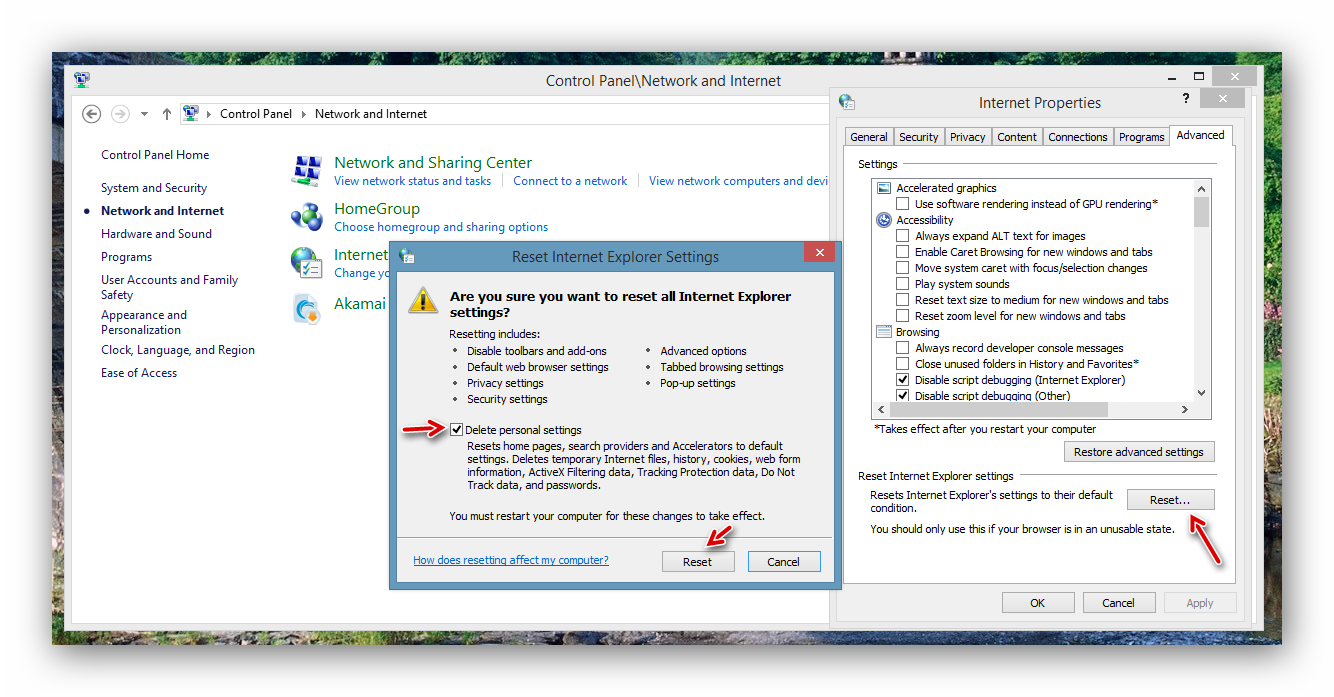Click Reset in the confirmation dialog
Image resolution: width=1334 pixels, height=697 pixels.
[x=698, y=562]
